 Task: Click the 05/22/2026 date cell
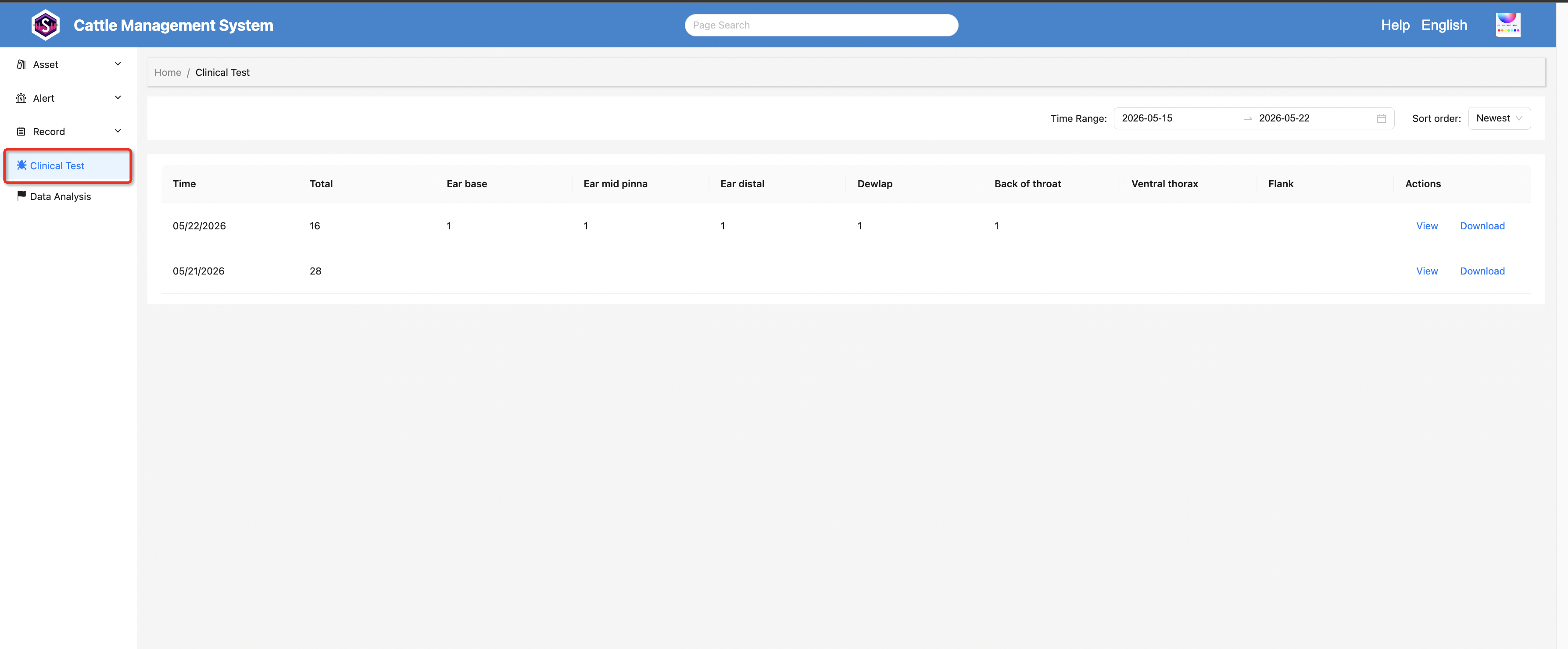point(199,226)
